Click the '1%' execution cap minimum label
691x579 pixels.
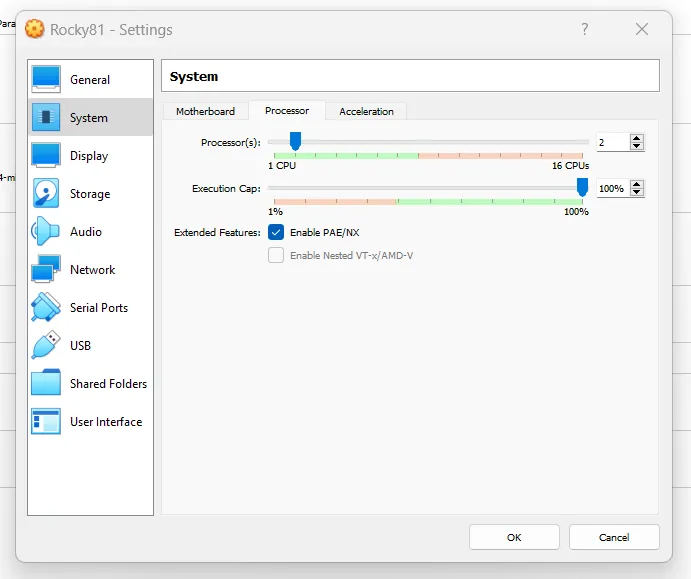pyautogui.click(x=275, y=212)
